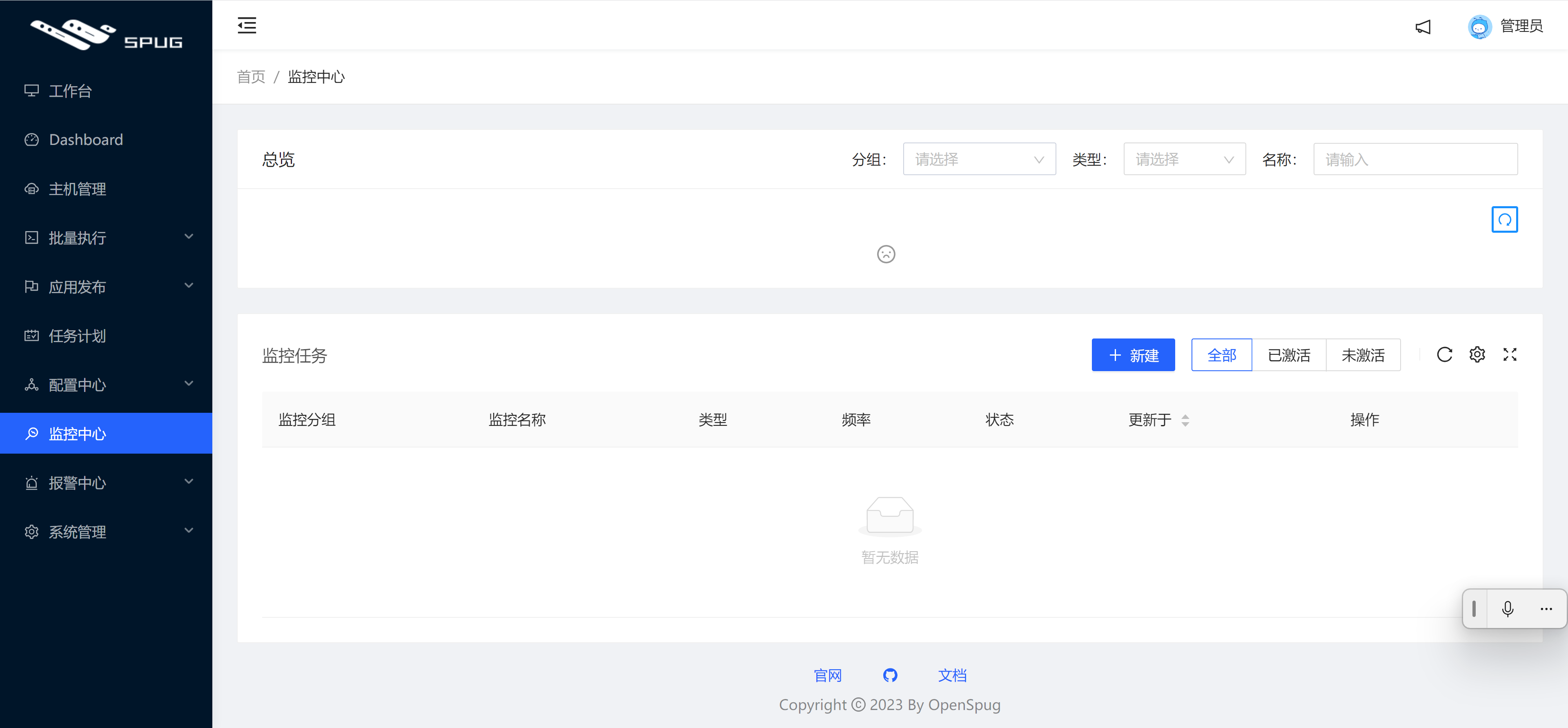1568x728 pixels.
Task: Expand the 批量执行 sidebar submenu
Action: [x=106, y=237]
